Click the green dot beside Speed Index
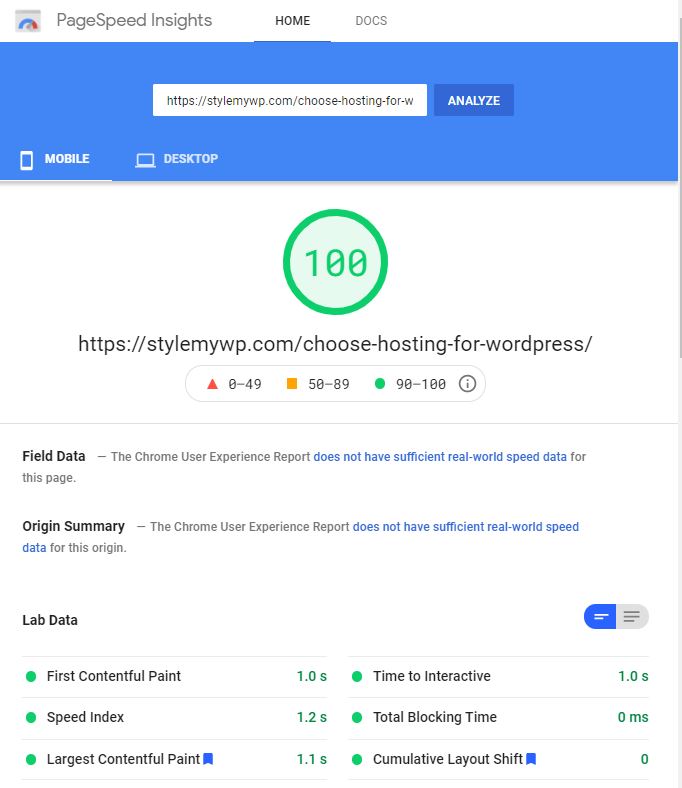This screenshot has height=788, width=682. tap(31, 718)
